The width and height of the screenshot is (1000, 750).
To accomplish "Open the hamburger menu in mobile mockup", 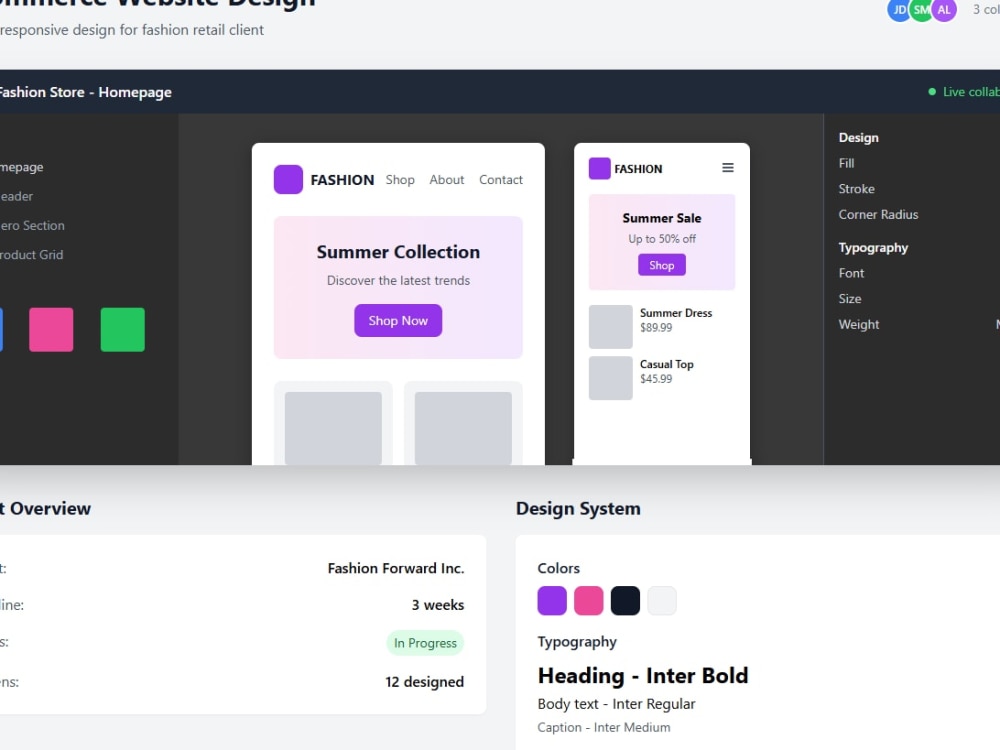I will (728, 168).
